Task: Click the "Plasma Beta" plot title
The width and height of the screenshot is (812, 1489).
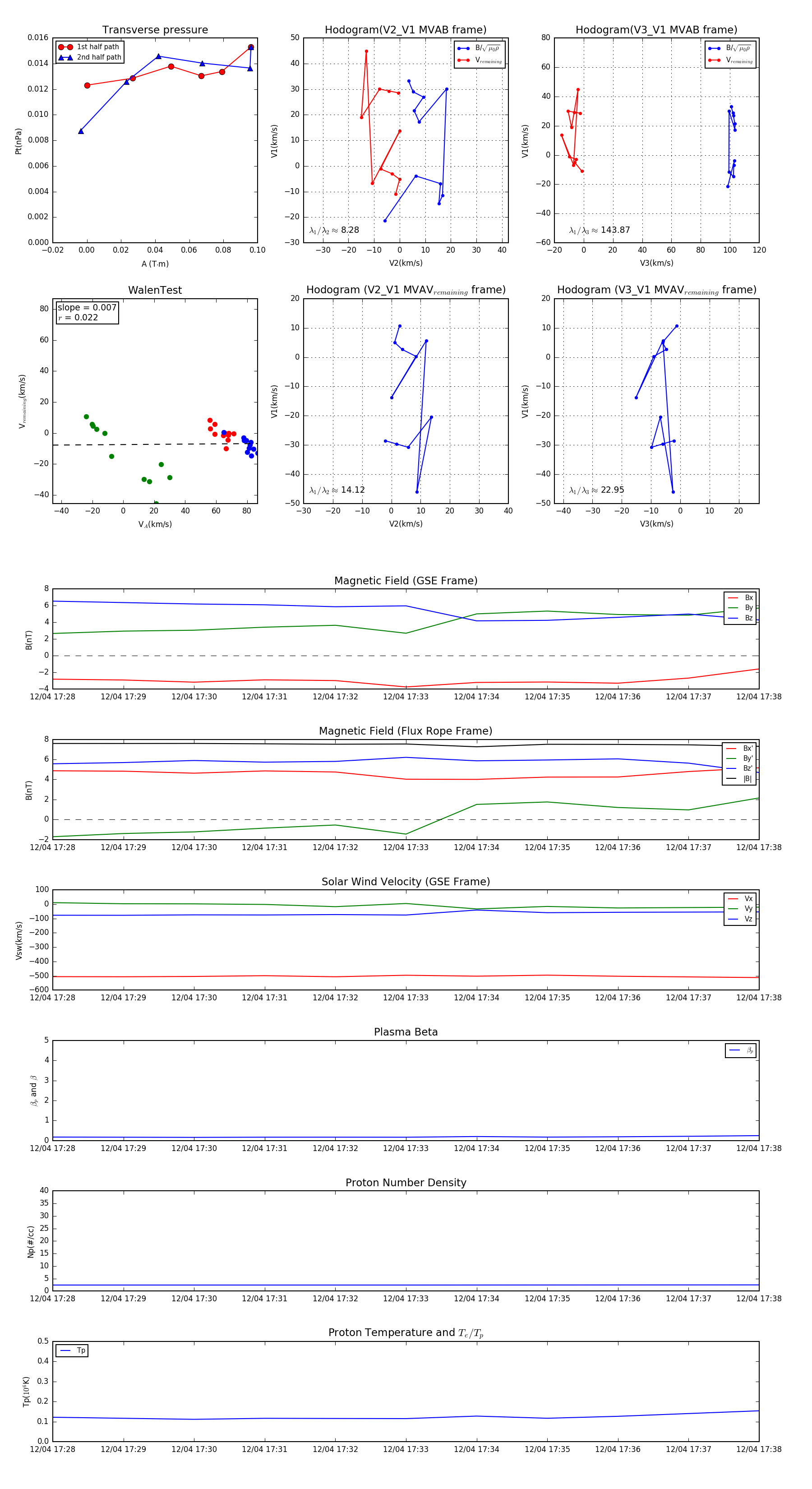Action: click(406, 1032)
